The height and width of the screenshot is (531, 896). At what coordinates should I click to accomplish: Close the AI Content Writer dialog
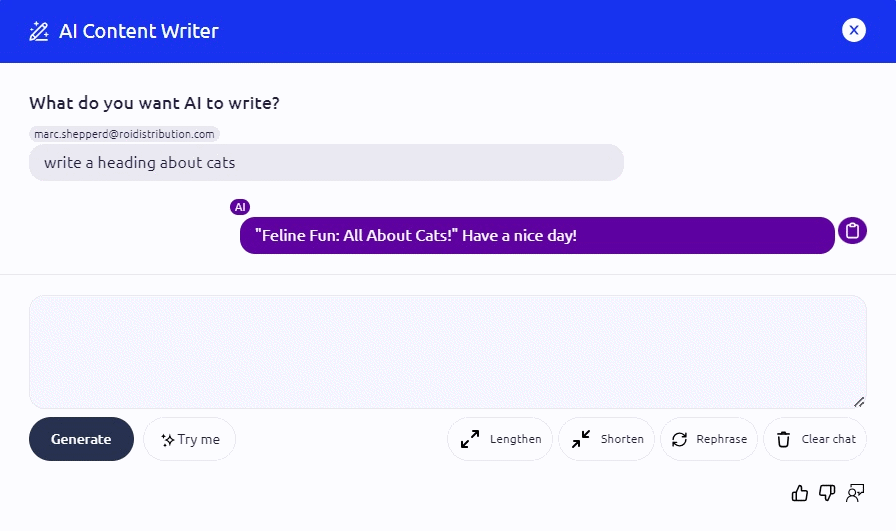pyautogui.click(x=853, y=30)
